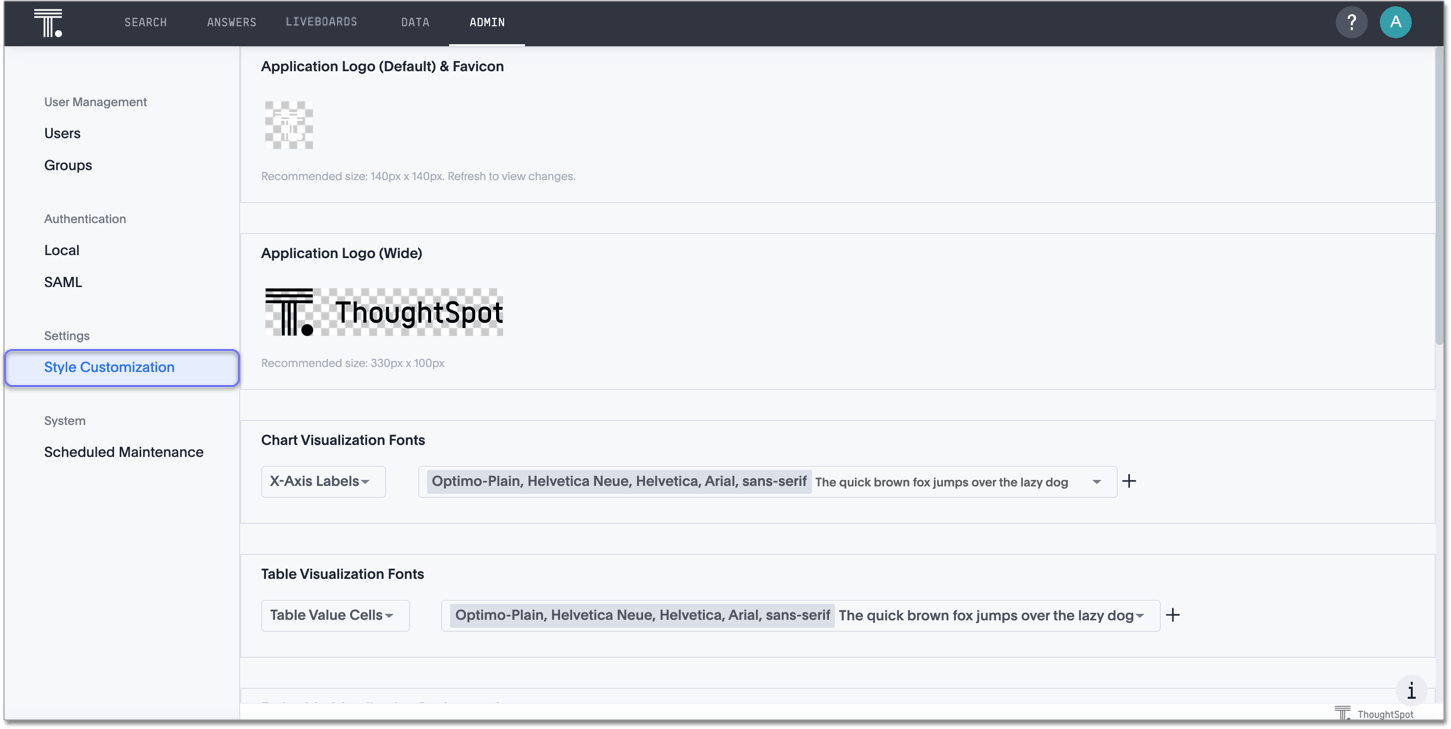
Task: Add a table font using the plus icon
Action: coord(1173,615)
